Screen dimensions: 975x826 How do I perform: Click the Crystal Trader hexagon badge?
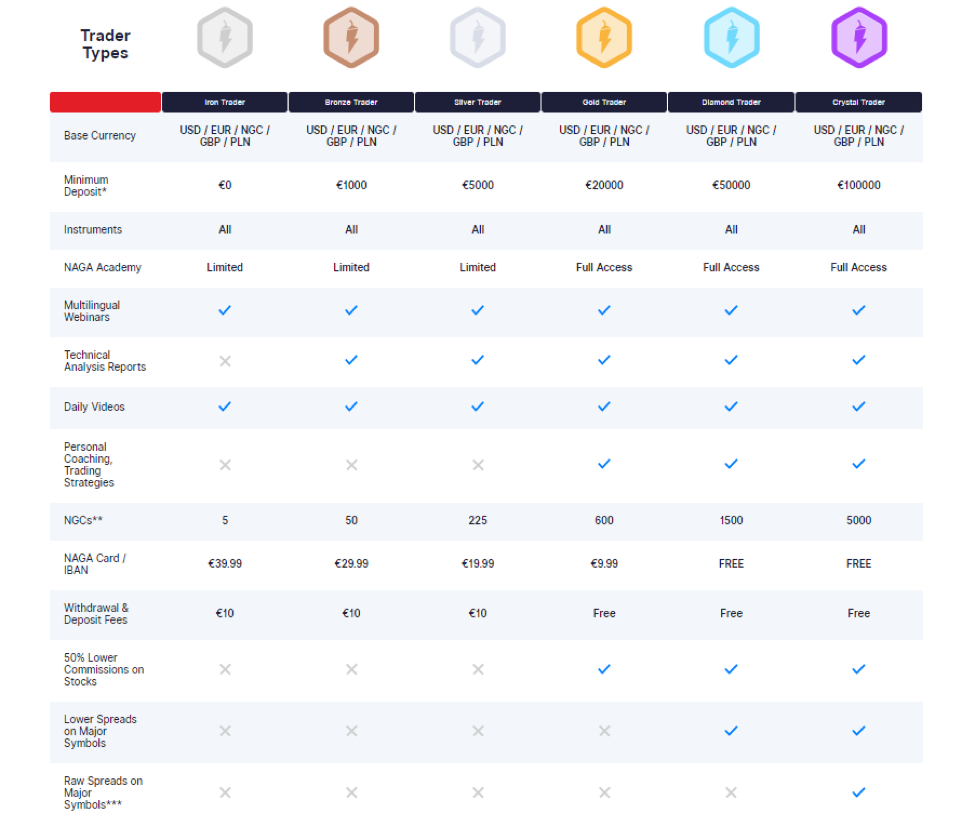tap(859, 37)
